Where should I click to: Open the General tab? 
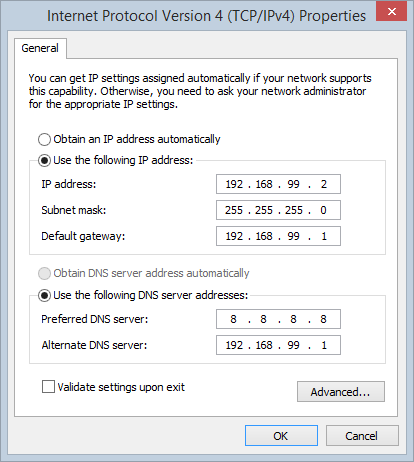click(x=40, y=48)
